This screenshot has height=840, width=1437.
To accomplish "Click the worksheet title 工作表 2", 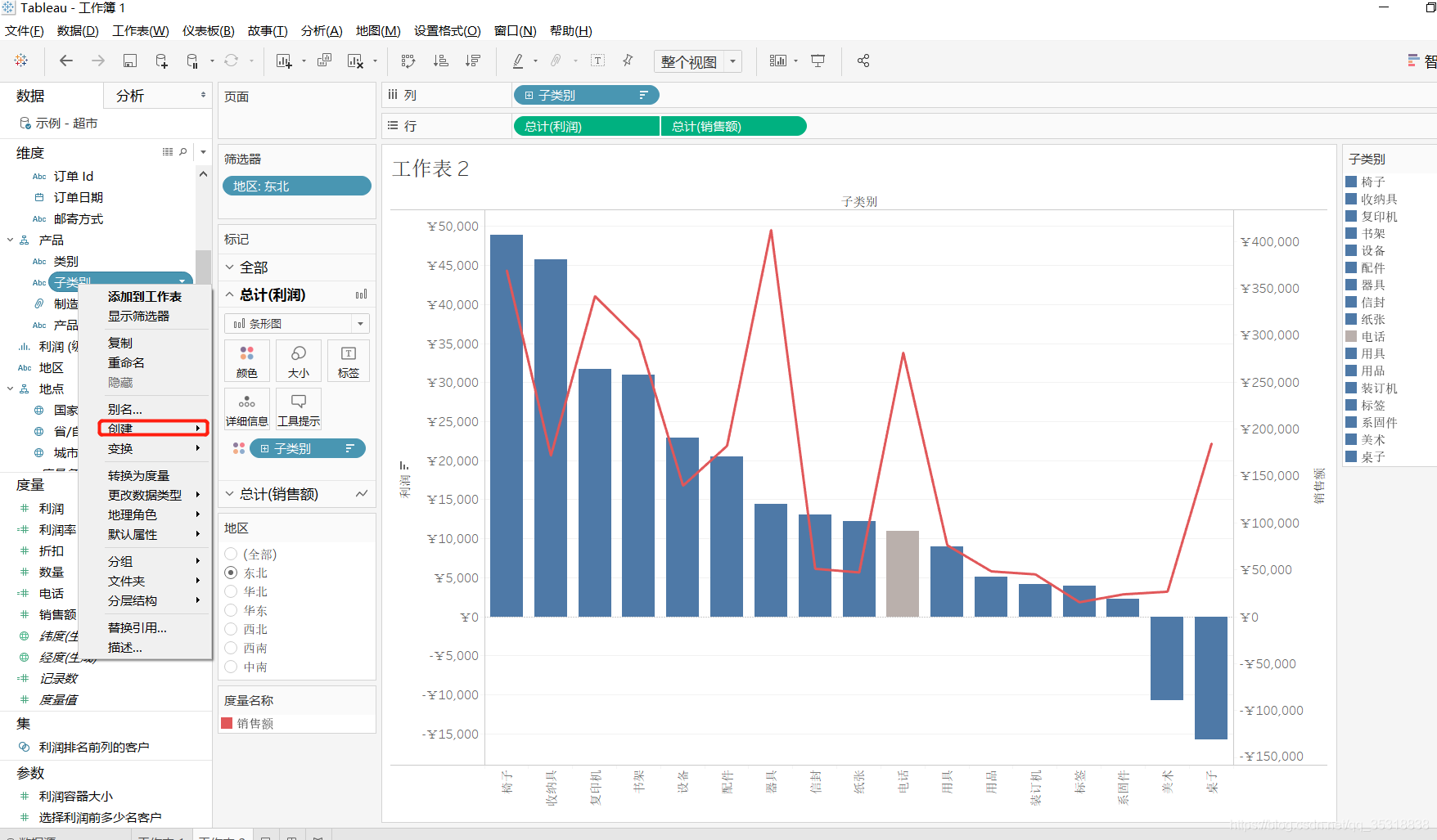I will pos(430,168).
